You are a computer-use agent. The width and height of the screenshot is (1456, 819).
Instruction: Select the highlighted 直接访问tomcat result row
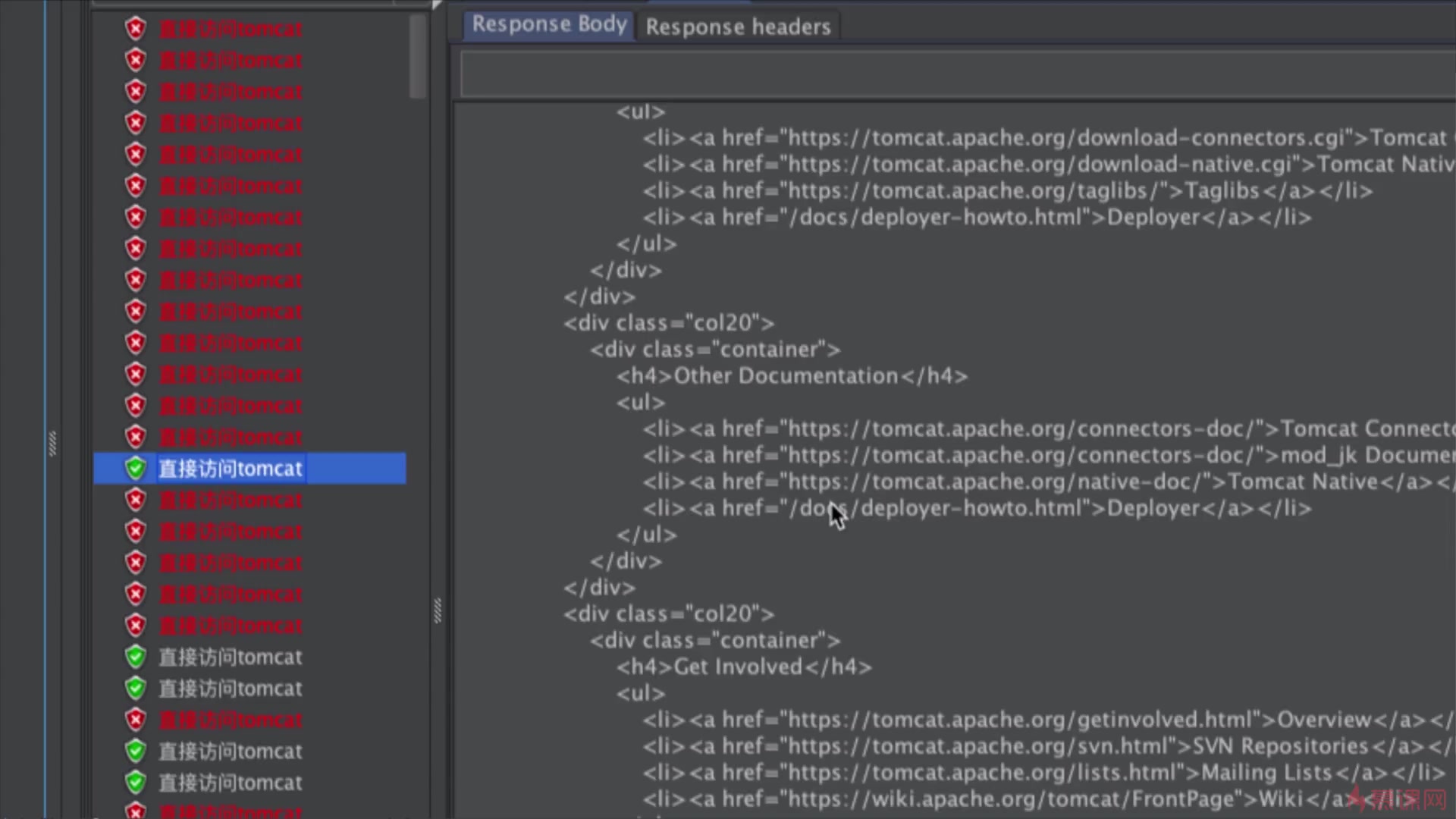click(249, 469)
